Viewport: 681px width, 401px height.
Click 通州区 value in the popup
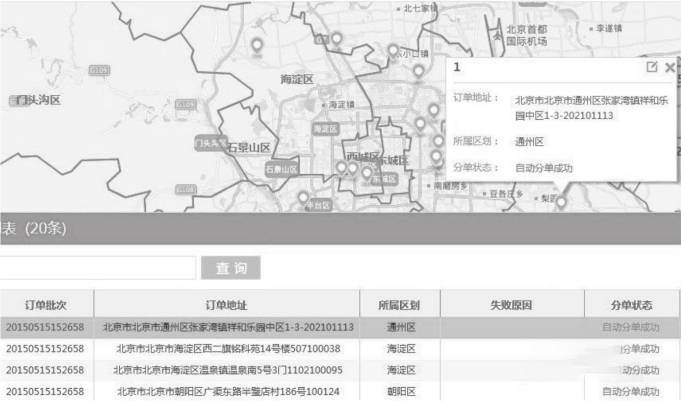[529, 142]
